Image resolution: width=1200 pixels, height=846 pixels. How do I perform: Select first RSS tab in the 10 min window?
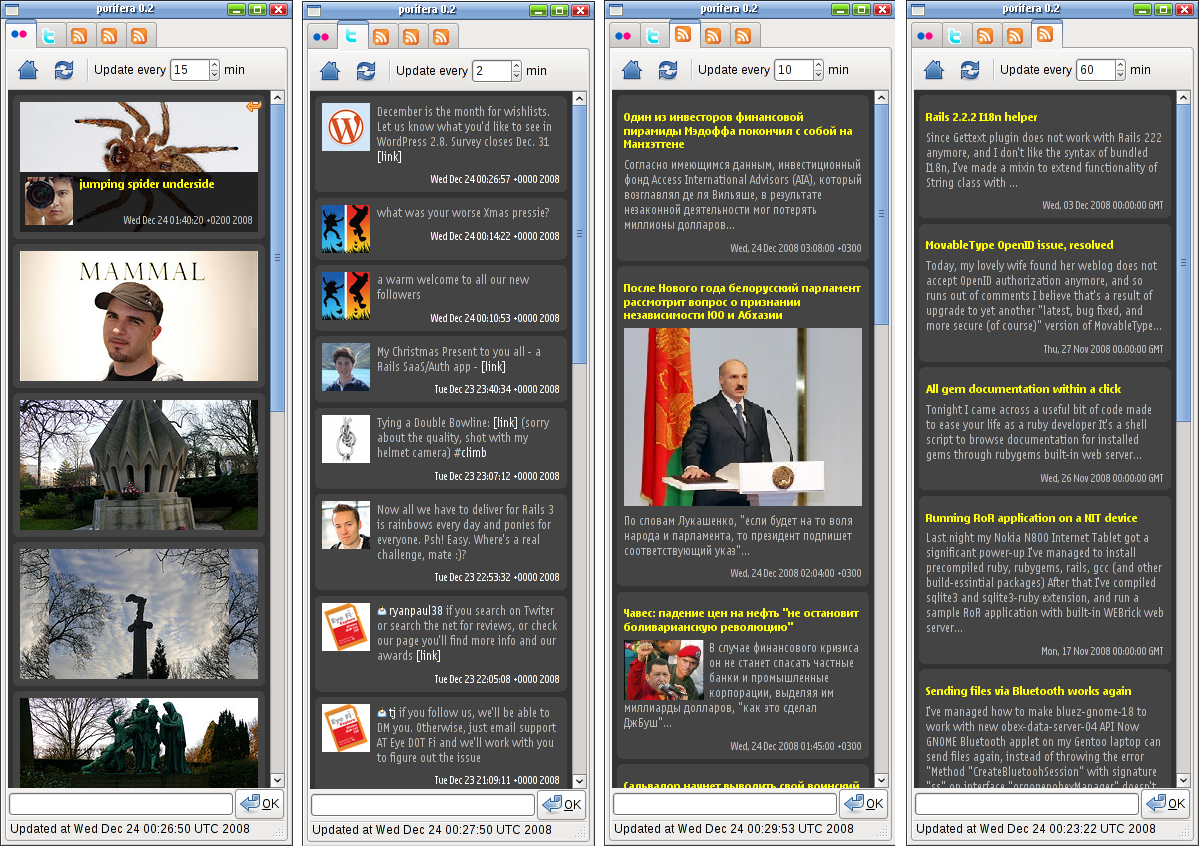(x=683, y=34)
